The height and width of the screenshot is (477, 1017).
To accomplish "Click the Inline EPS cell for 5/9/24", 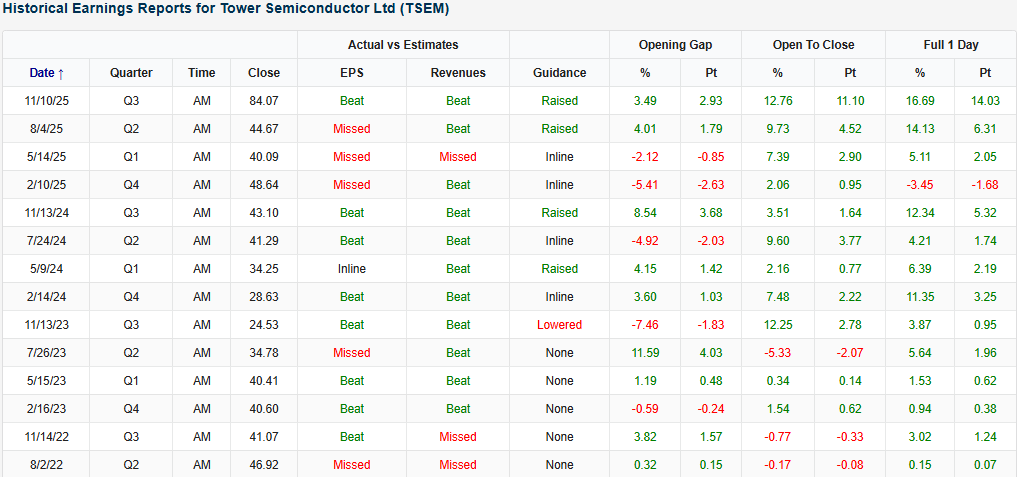I will [352, 269].
